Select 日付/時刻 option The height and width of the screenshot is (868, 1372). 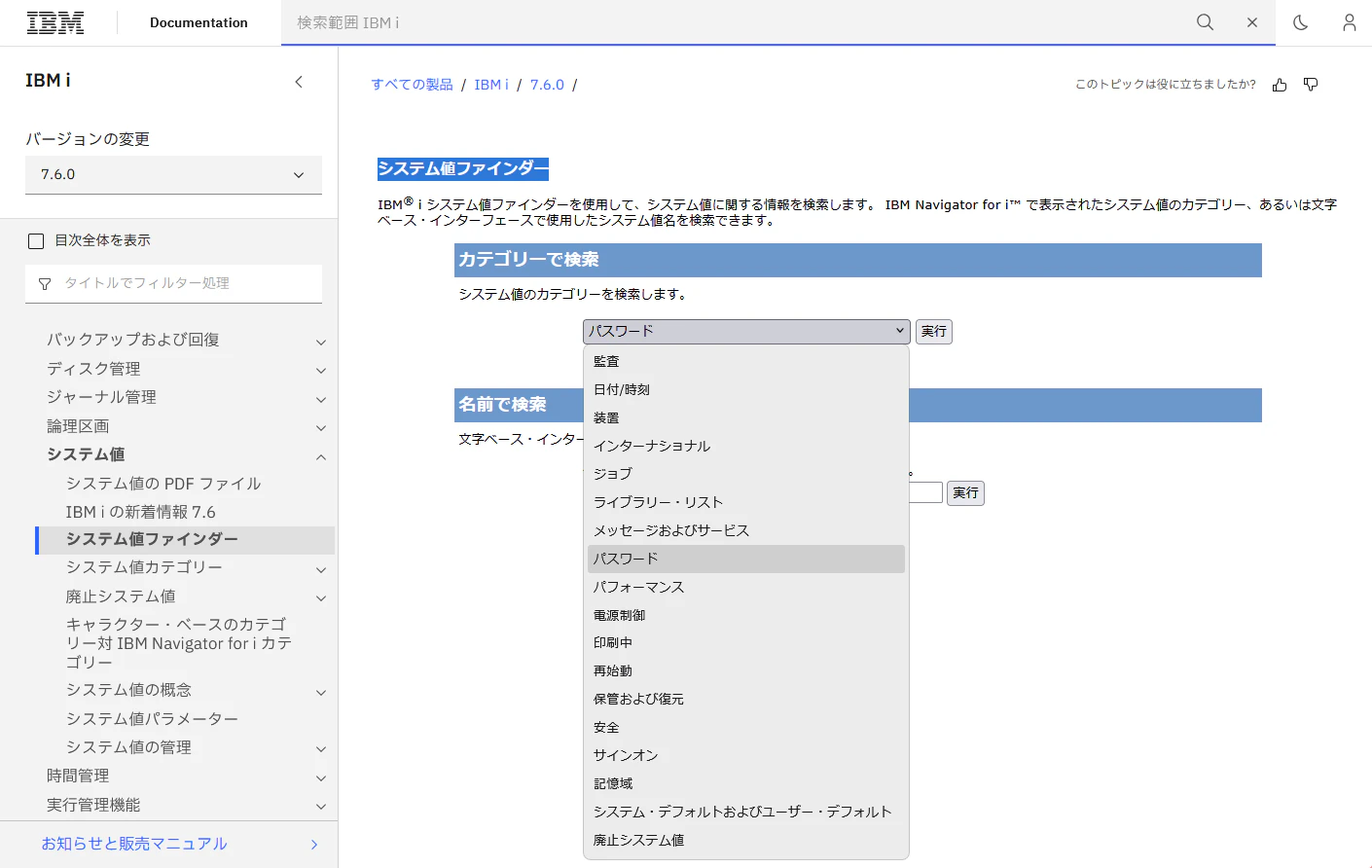click(x=746, y=389)
